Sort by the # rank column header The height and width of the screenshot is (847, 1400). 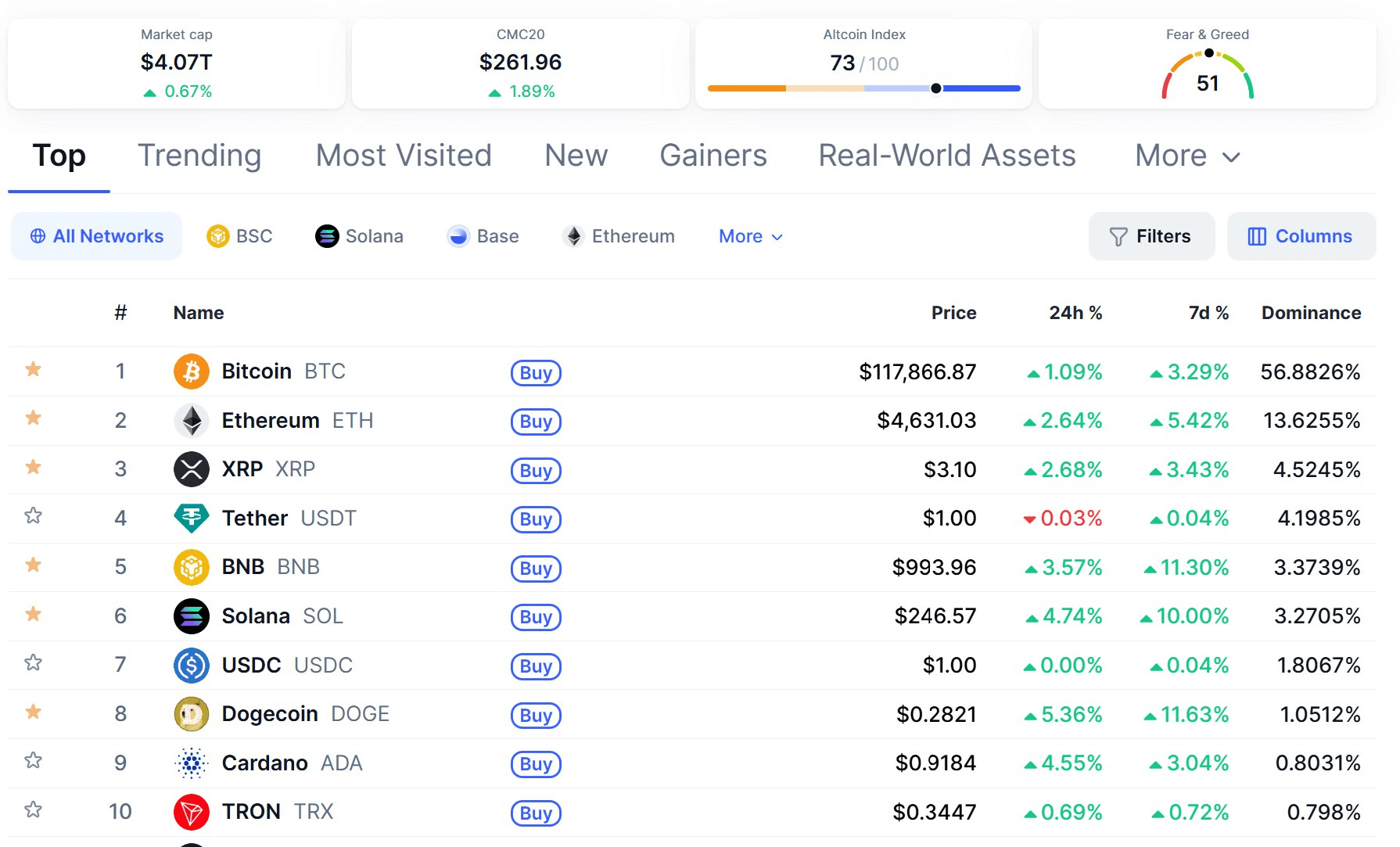(x=120, y=313)
